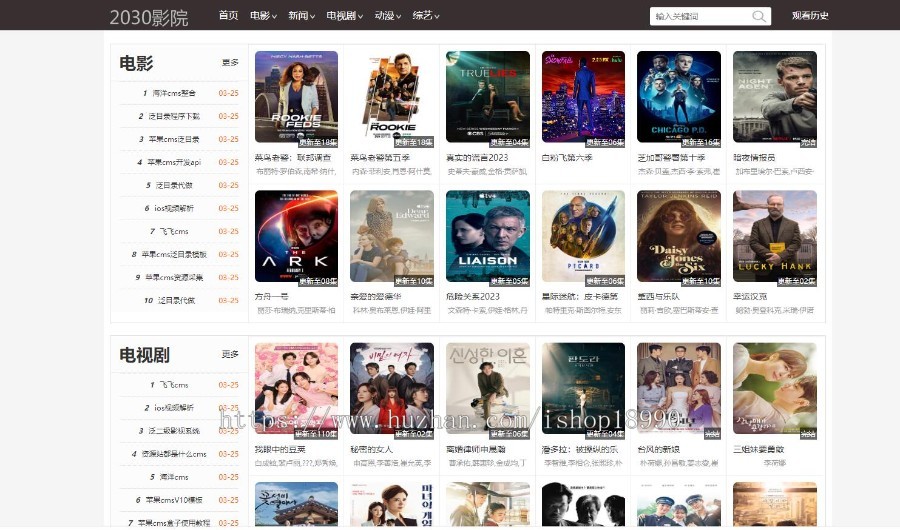This screenshot has width=900, height=530.
Task: Open the True Lies poster
Action: point(488,98)
